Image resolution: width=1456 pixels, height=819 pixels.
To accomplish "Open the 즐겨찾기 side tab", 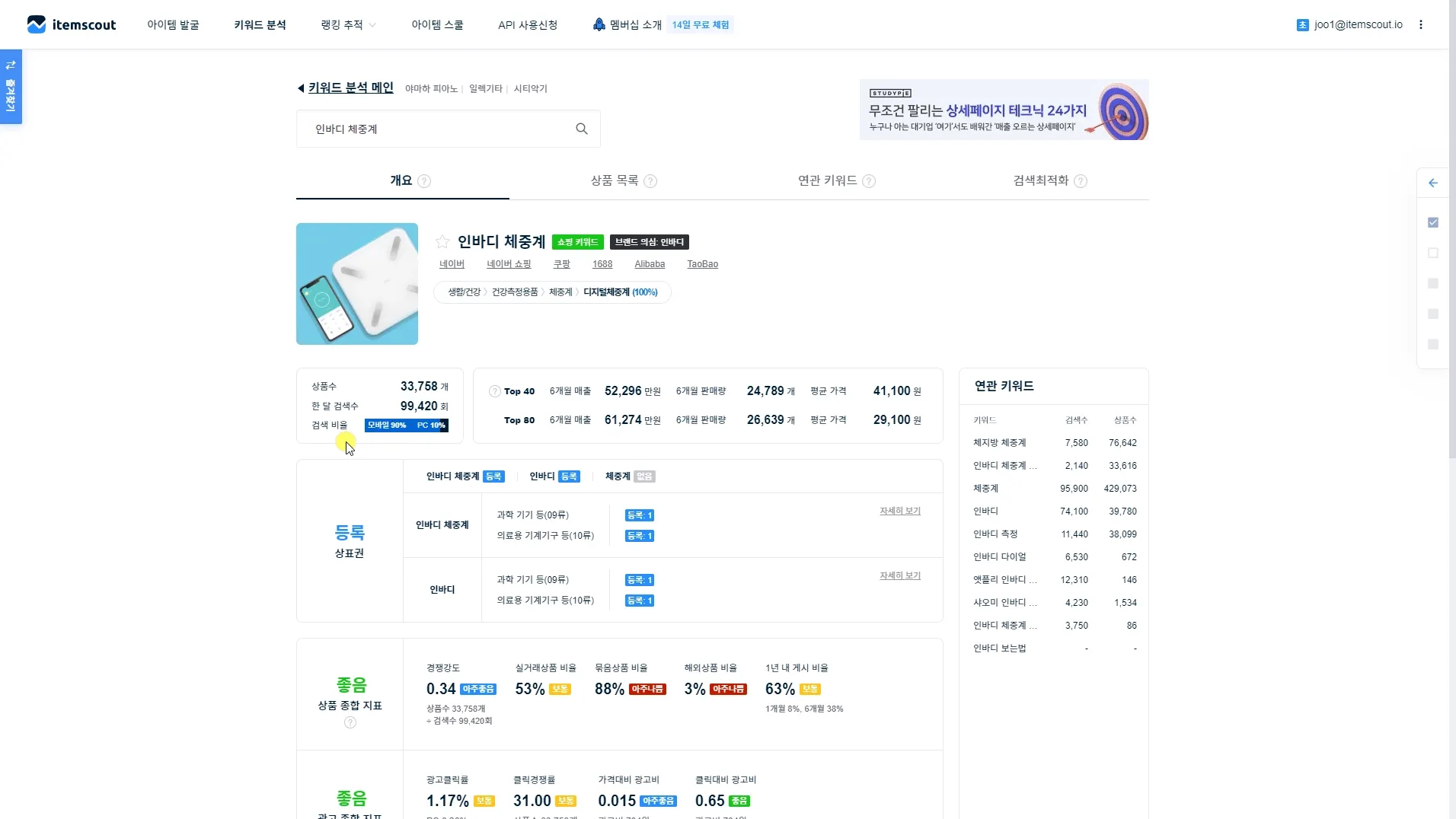I will (x=11, y=86).
